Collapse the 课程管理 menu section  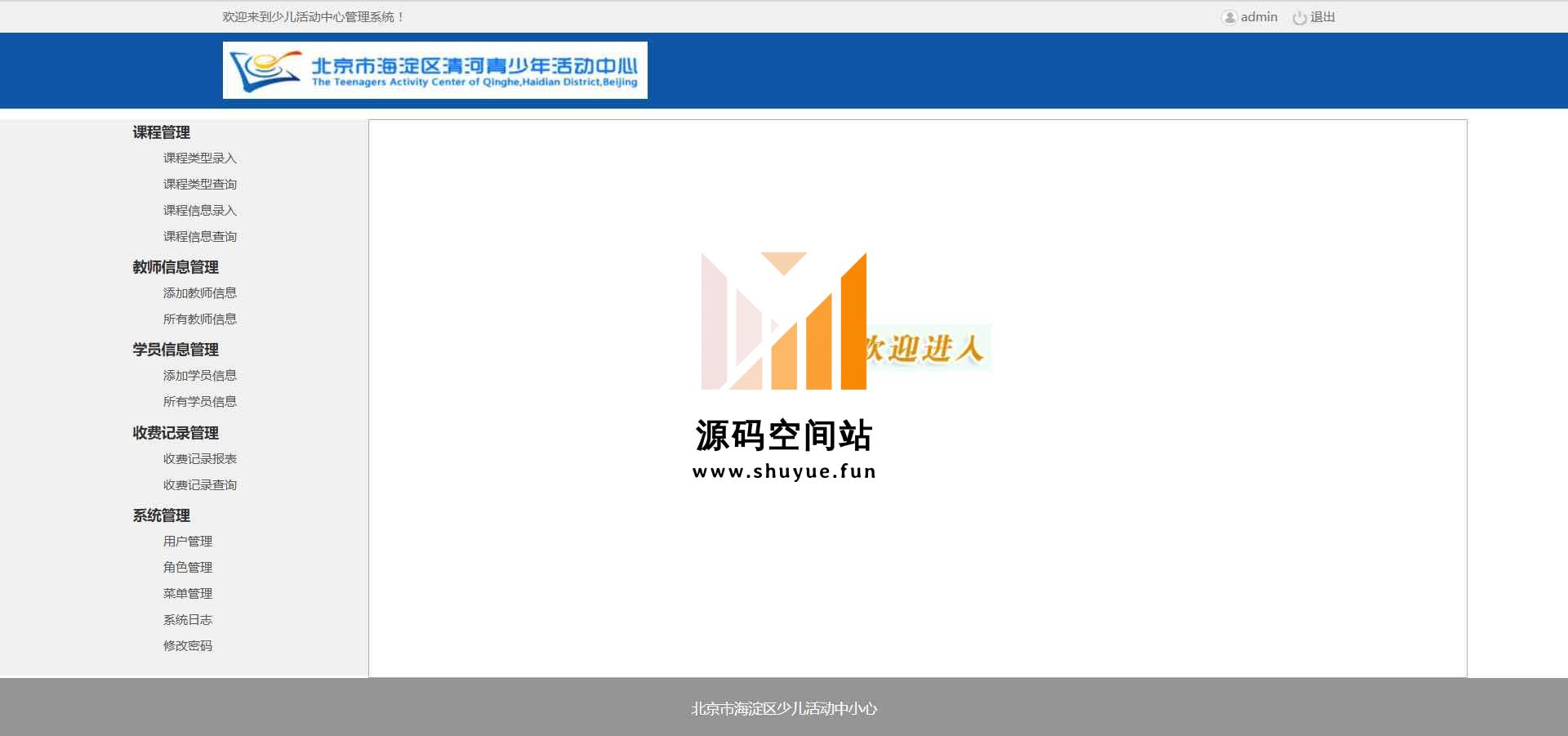point(162,132)
